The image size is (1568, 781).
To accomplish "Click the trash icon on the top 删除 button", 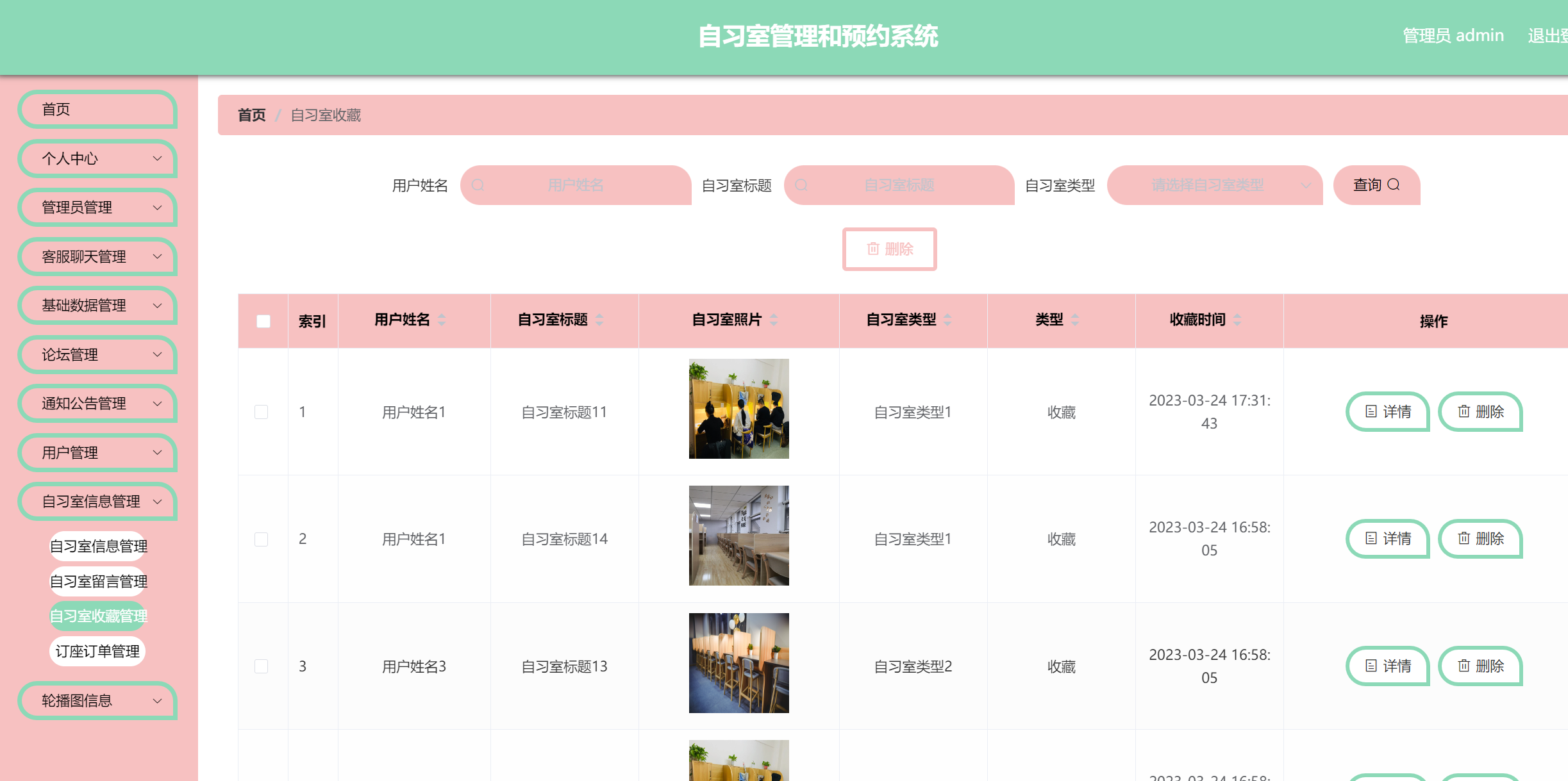I will tap(873, 249).
